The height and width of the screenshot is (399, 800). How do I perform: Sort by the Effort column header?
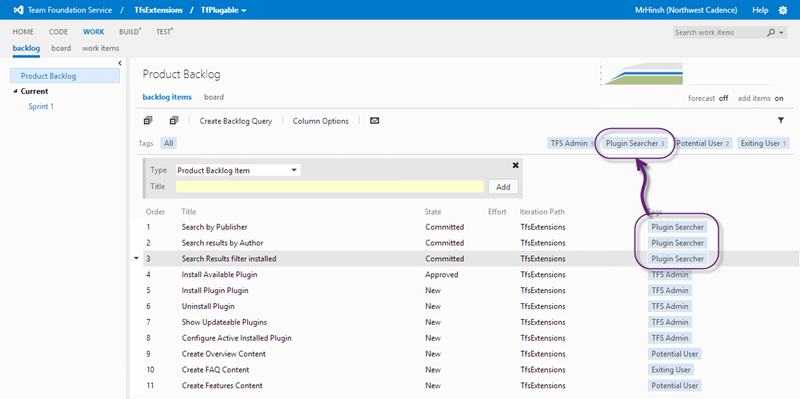pyautogui.click(x=497, y=212)
